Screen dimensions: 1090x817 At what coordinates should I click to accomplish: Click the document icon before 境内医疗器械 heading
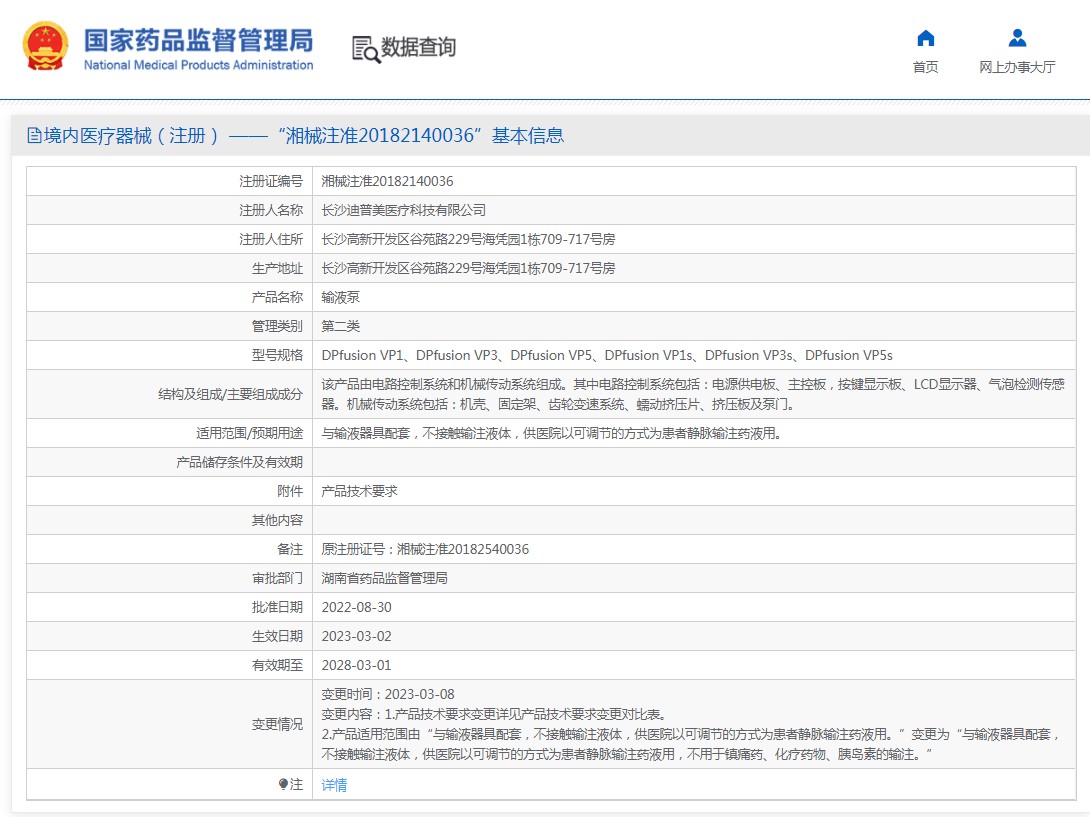(34, 136)
